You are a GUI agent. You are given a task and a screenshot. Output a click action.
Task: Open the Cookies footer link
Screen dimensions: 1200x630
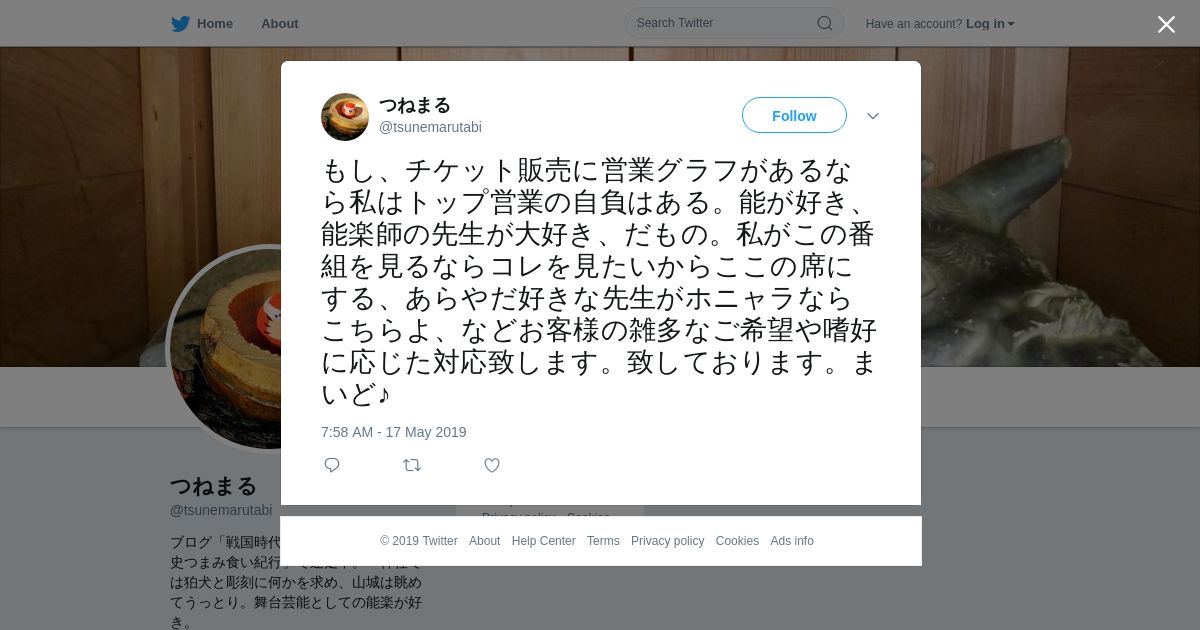pos(737,541)
